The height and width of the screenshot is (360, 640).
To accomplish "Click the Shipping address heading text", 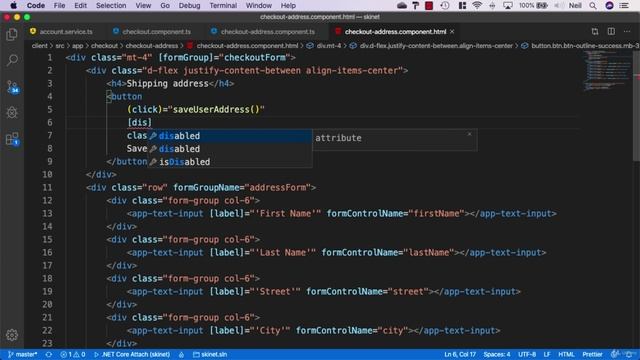I will pos(167,84).
